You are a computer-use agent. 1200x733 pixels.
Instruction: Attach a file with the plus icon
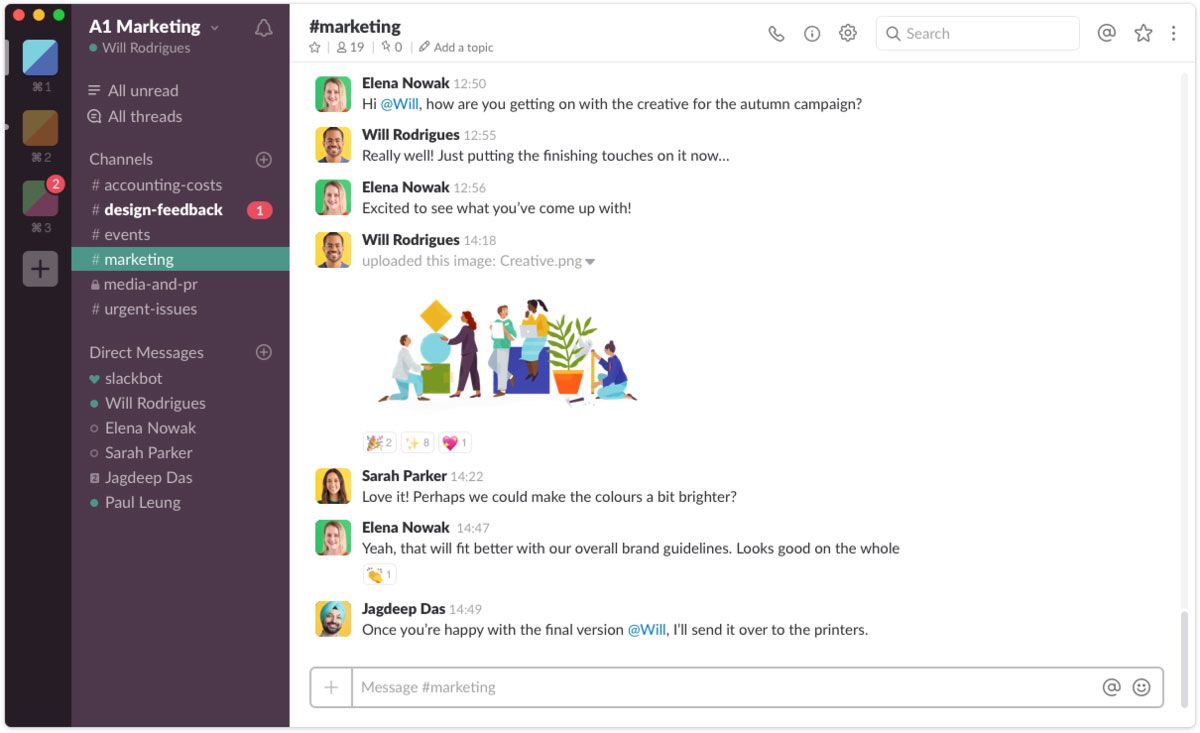click(x=330, y=687)
